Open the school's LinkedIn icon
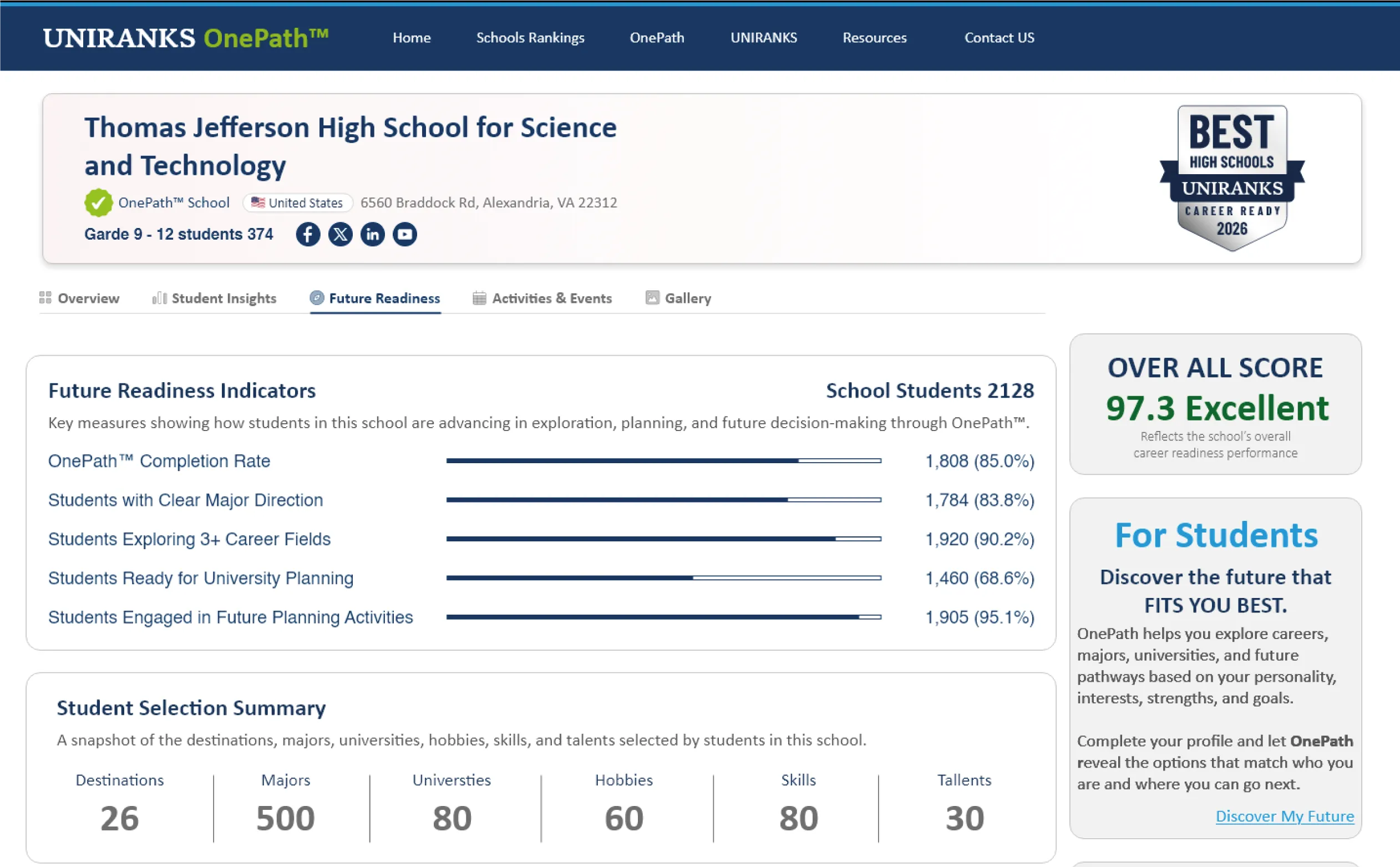The width and height of the screenshot is (1400, 867). click(373, 234)
